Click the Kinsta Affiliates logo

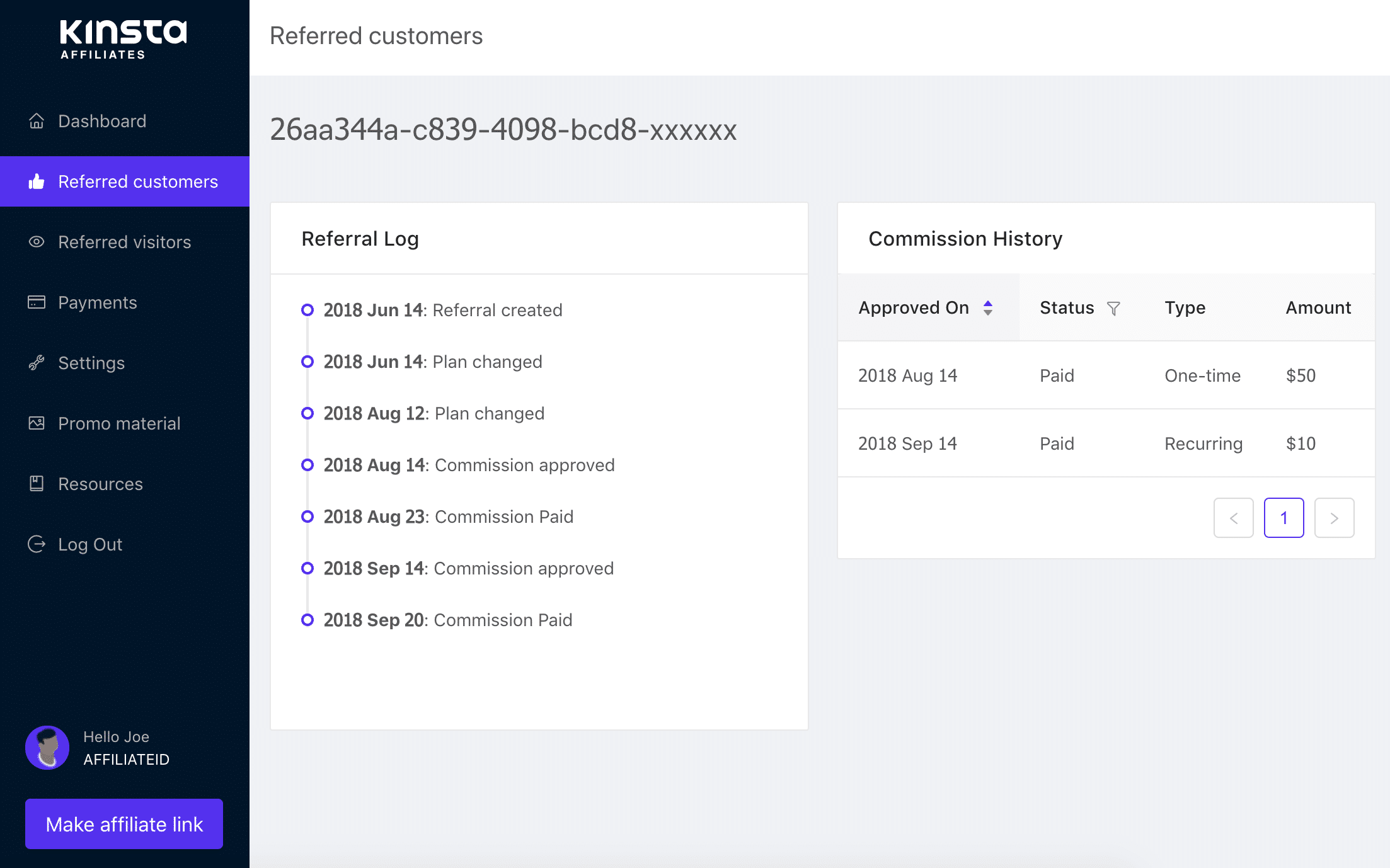(x=123, y=39)
